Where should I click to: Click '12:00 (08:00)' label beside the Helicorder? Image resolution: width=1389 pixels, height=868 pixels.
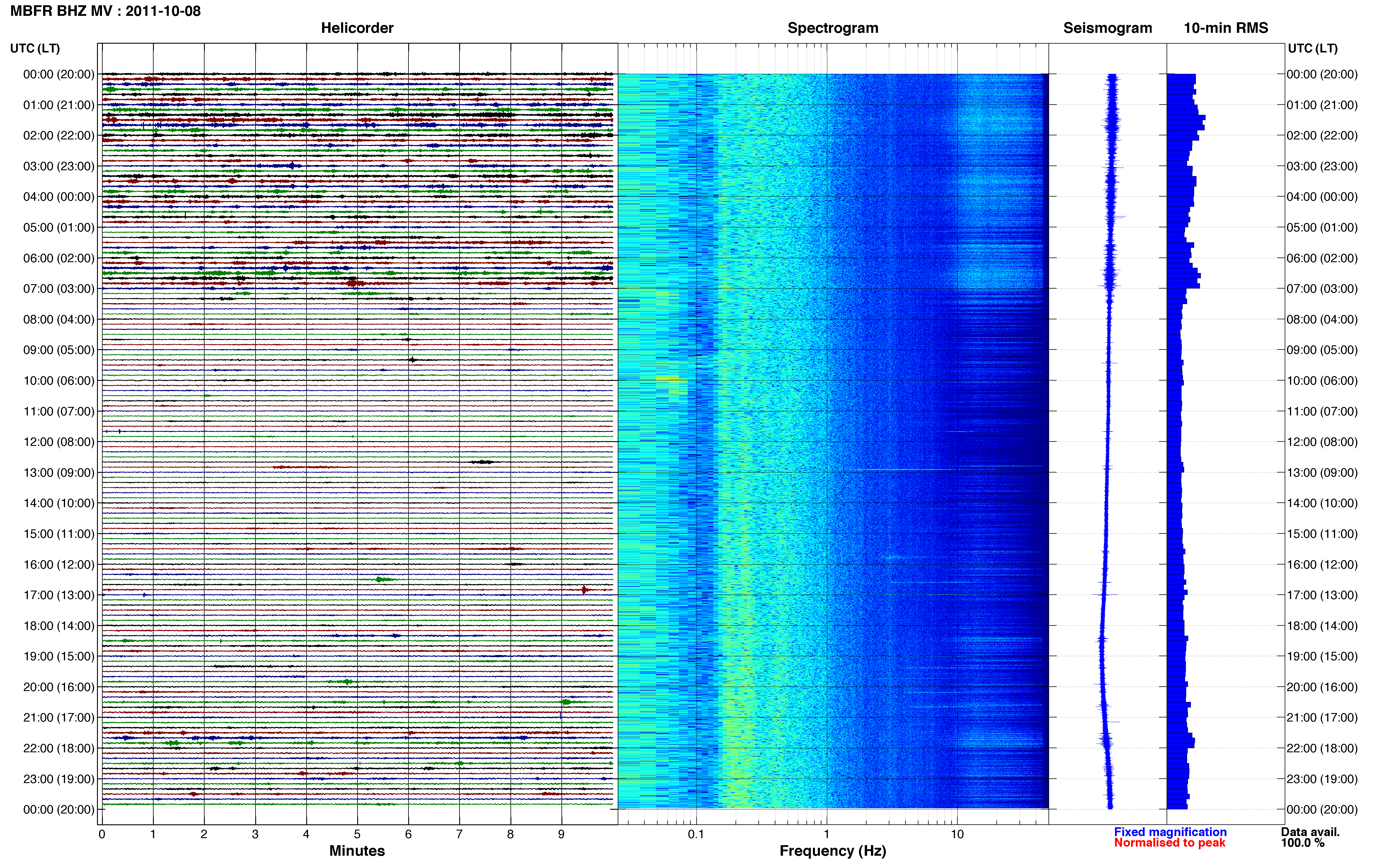click(x=59, y=442)
